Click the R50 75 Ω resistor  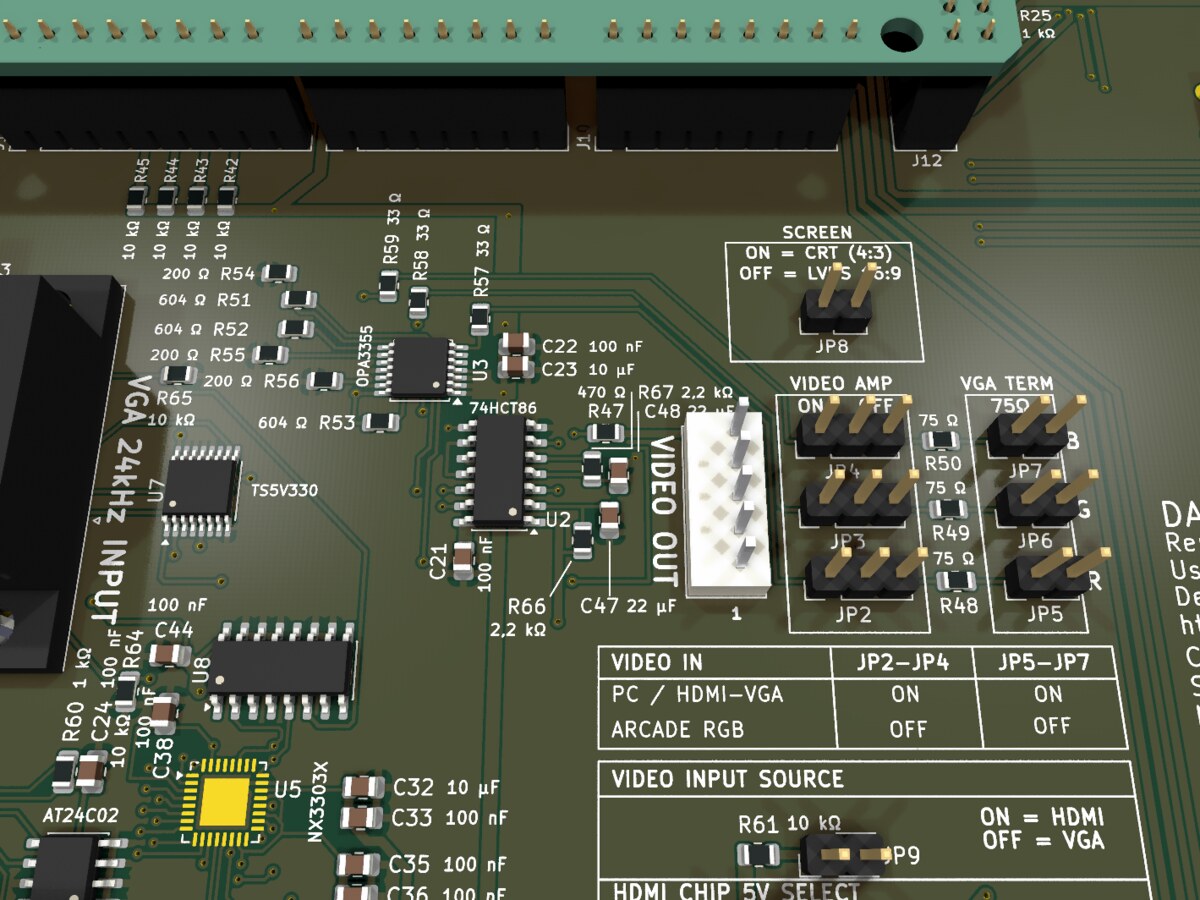pos(942,440)
